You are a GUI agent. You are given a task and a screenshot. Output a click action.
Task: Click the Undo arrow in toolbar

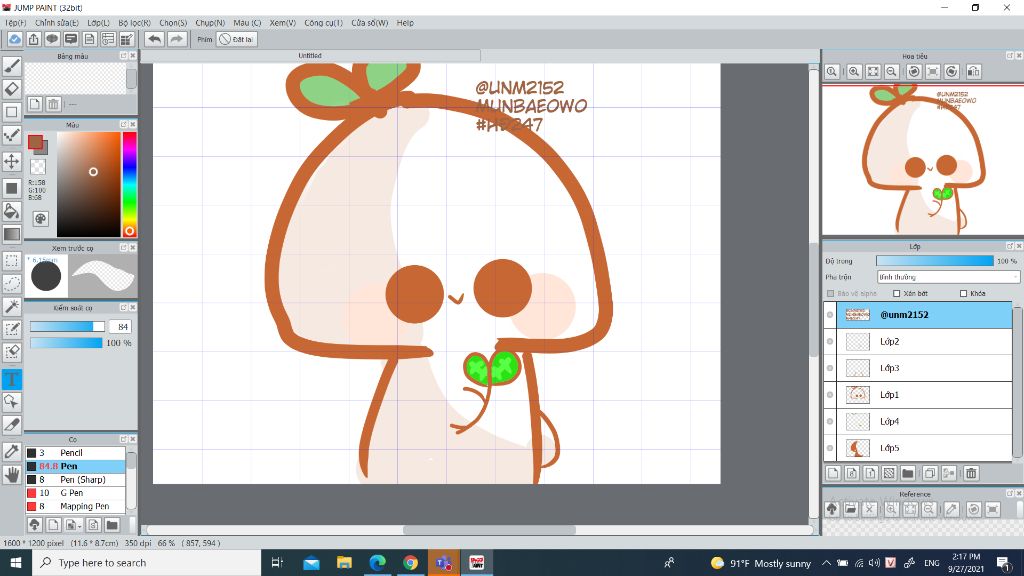tap(154, 39)
